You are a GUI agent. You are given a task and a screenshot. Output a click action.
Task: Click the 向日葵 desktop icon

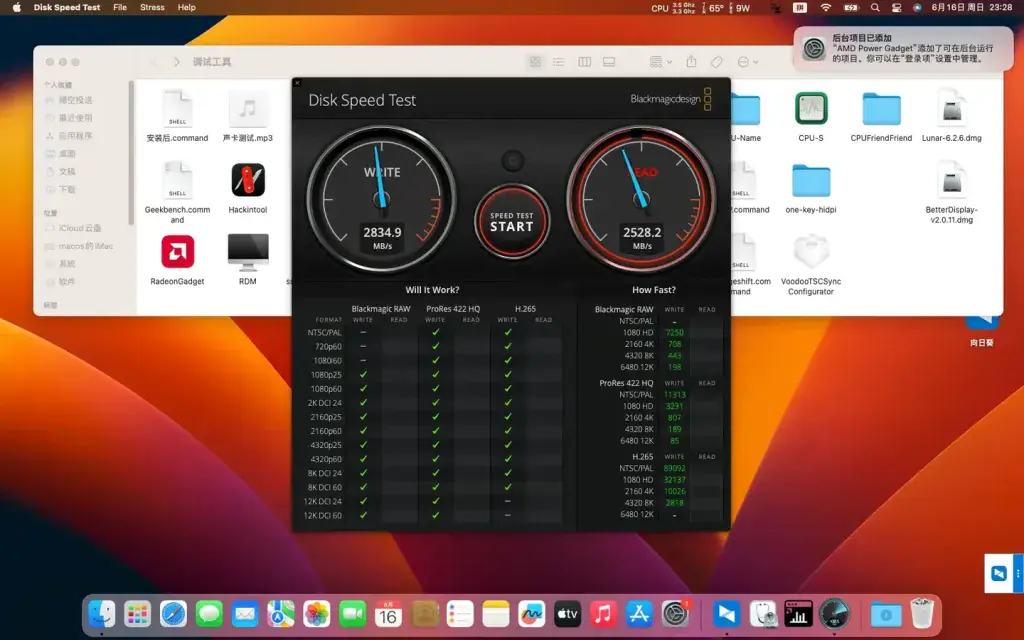pyautogui.click(x=982, y=330)
